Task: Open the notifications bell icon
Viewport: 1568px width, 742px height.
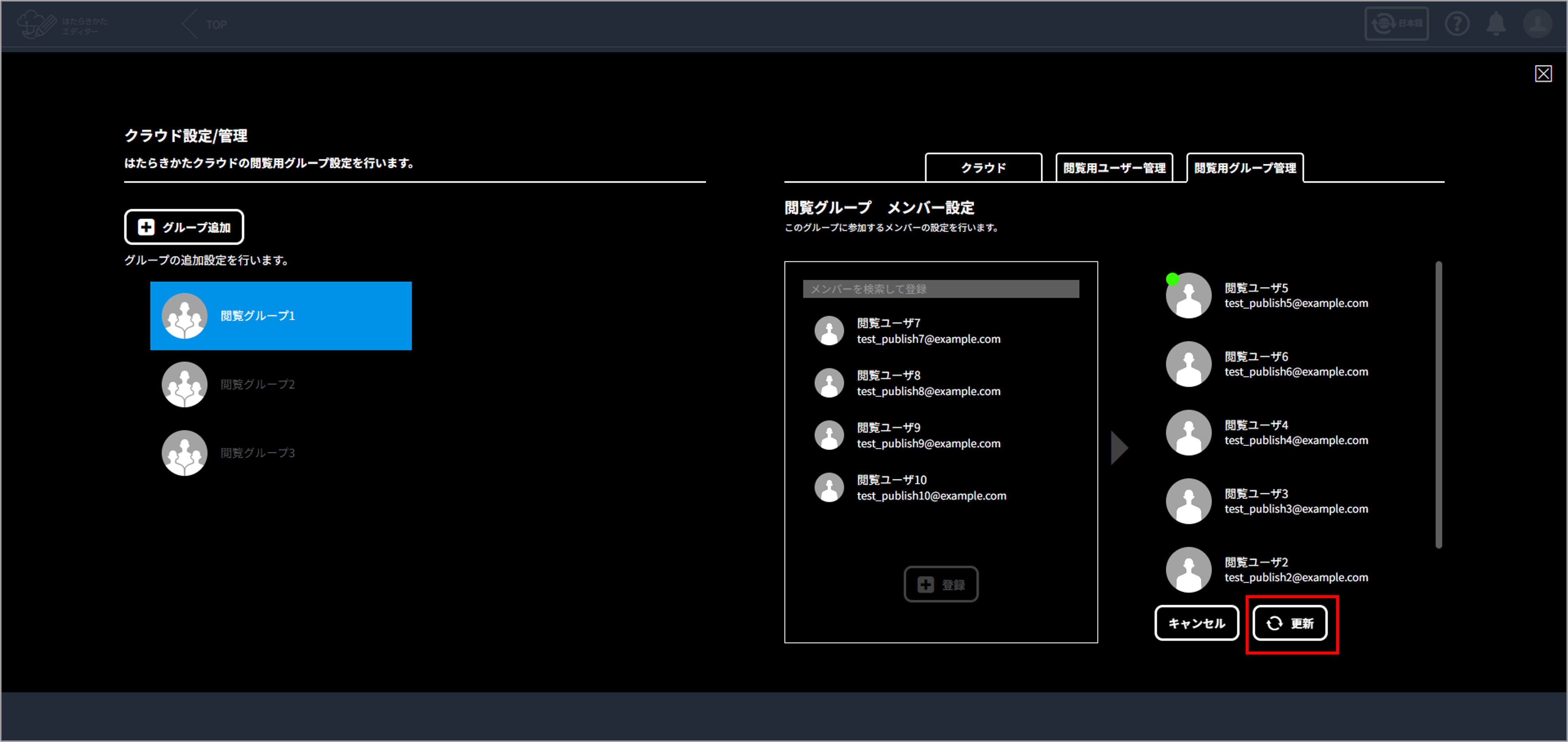Action: click(x=1496, y=24)
